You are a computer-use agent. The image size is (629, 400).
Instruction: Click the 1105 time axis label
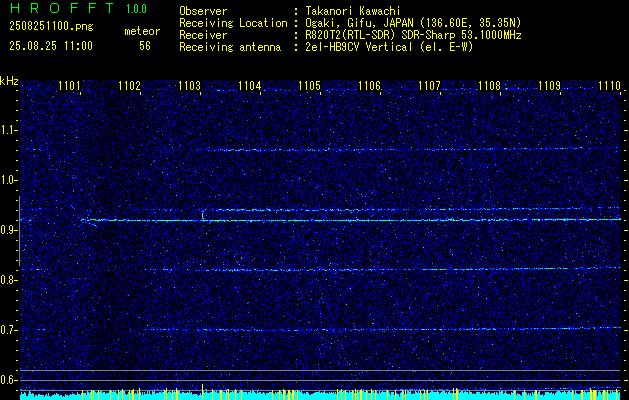(x=309, y=85)
